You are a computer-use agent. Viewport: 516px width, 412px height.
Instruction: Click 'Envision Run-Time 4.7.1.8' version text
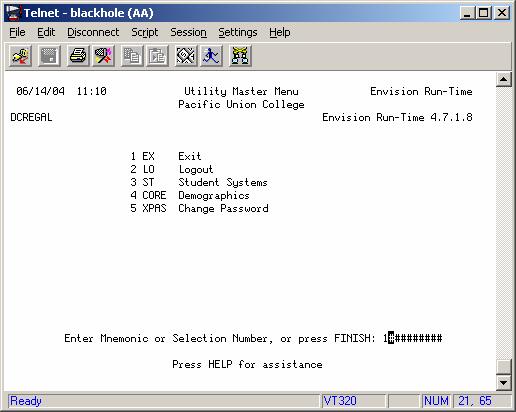[397, 117]
